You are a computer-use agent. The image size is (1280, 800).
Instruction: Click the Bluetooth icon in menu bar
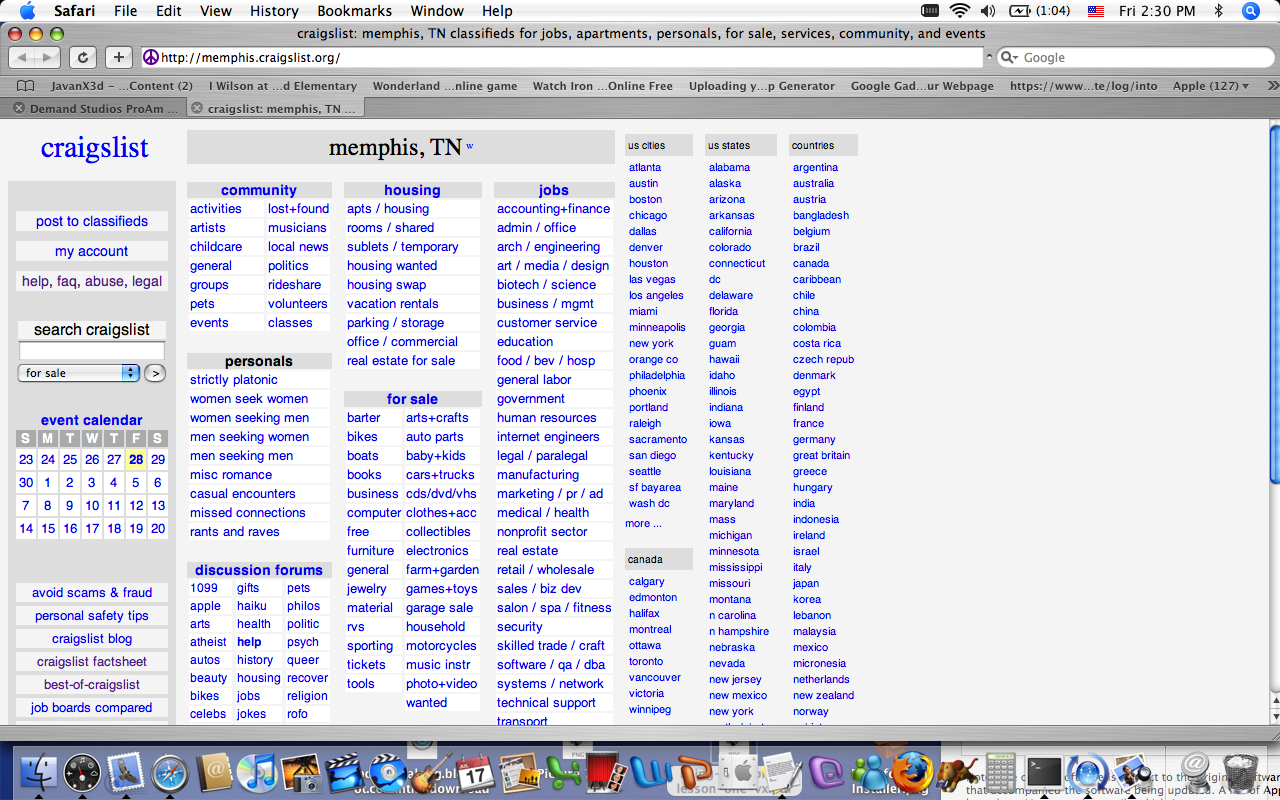coord(1218,11)
